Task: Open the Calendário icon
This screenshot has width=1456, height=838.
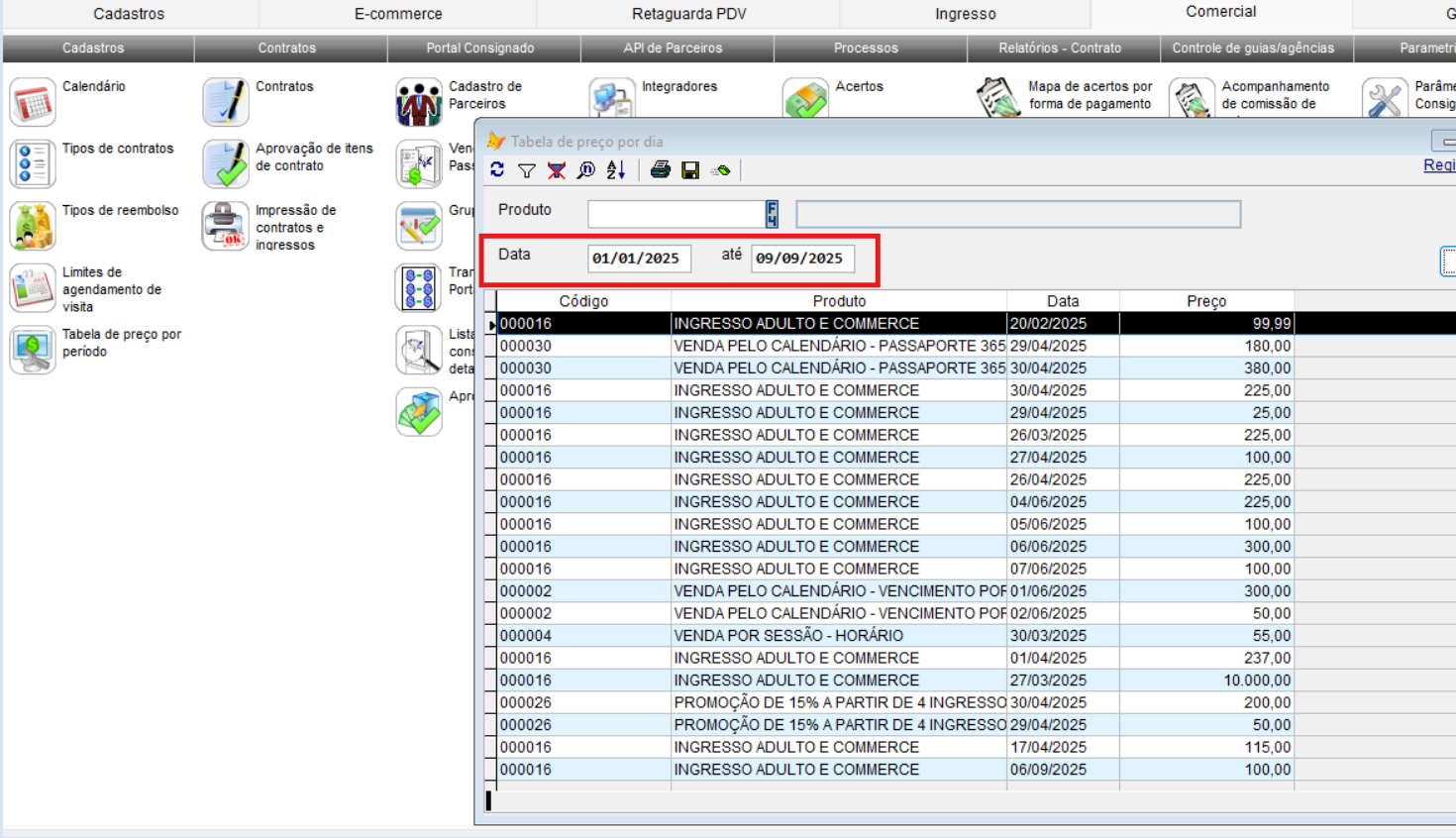Action: coord(33,102)
